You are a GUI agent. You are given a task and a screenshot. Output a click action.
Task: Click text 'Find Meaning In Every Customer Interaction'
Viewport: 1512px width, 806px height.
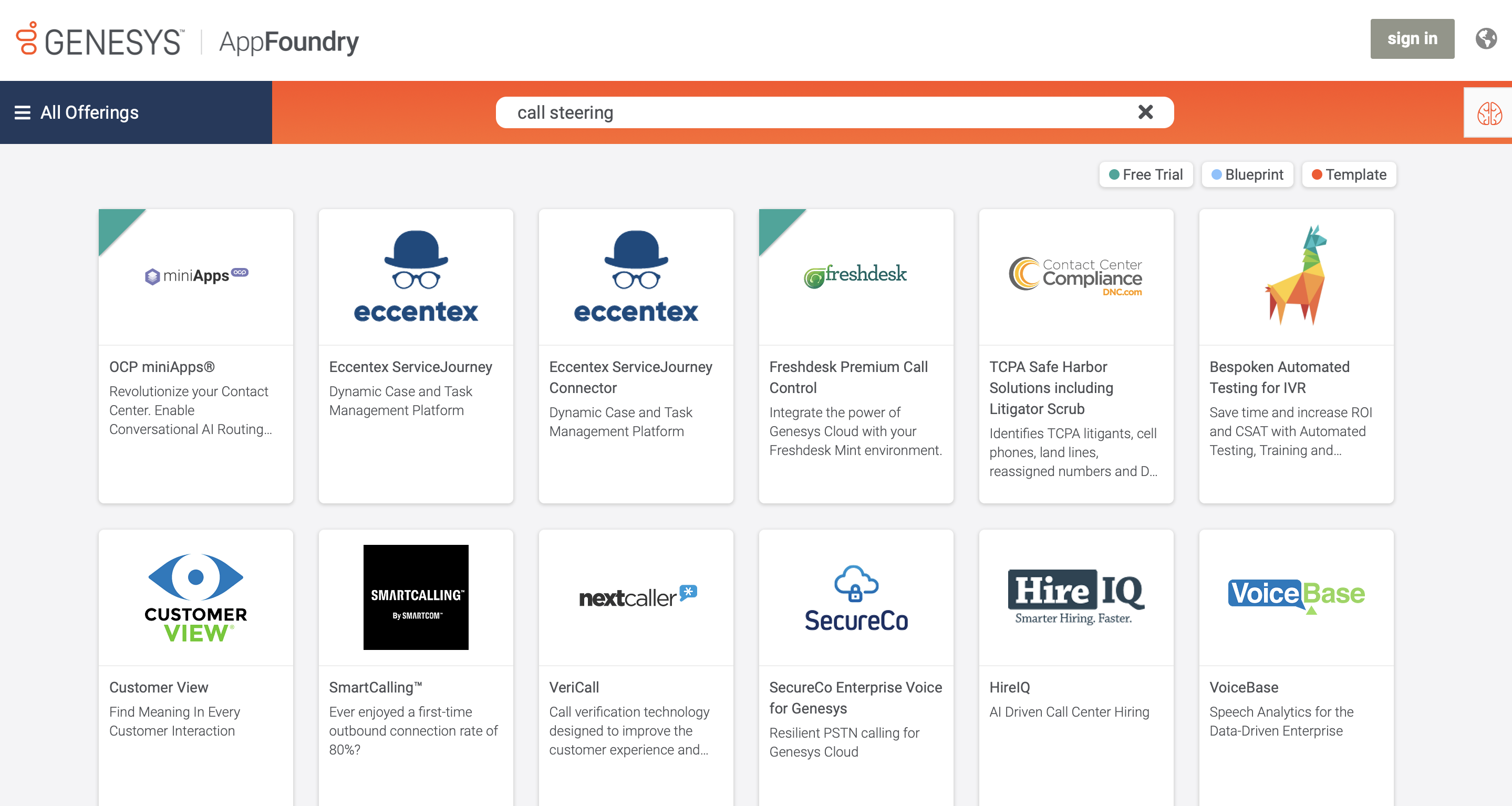pos(174,721)
